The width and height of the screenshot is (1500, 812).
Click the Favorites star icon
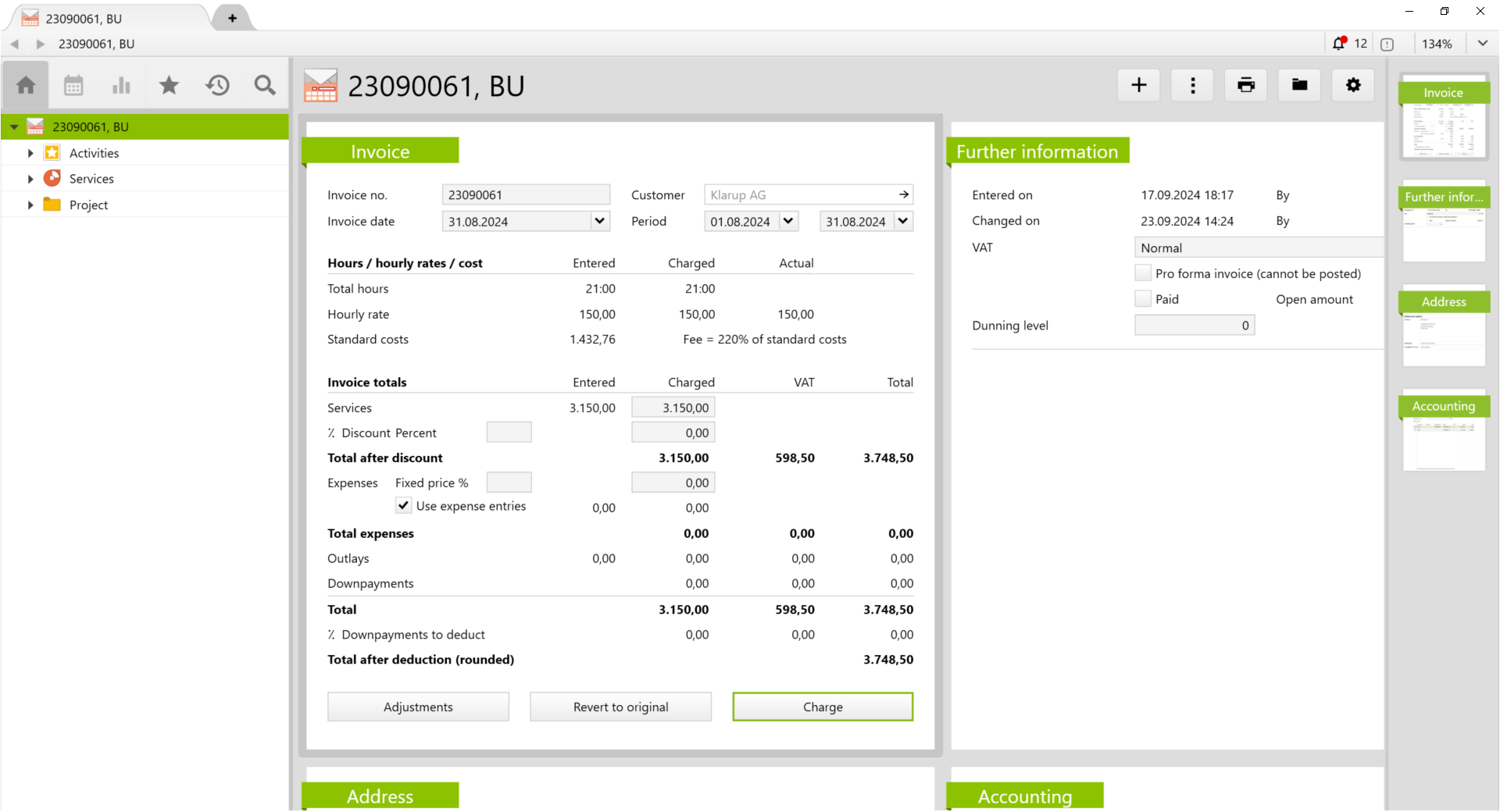point(170,84)
